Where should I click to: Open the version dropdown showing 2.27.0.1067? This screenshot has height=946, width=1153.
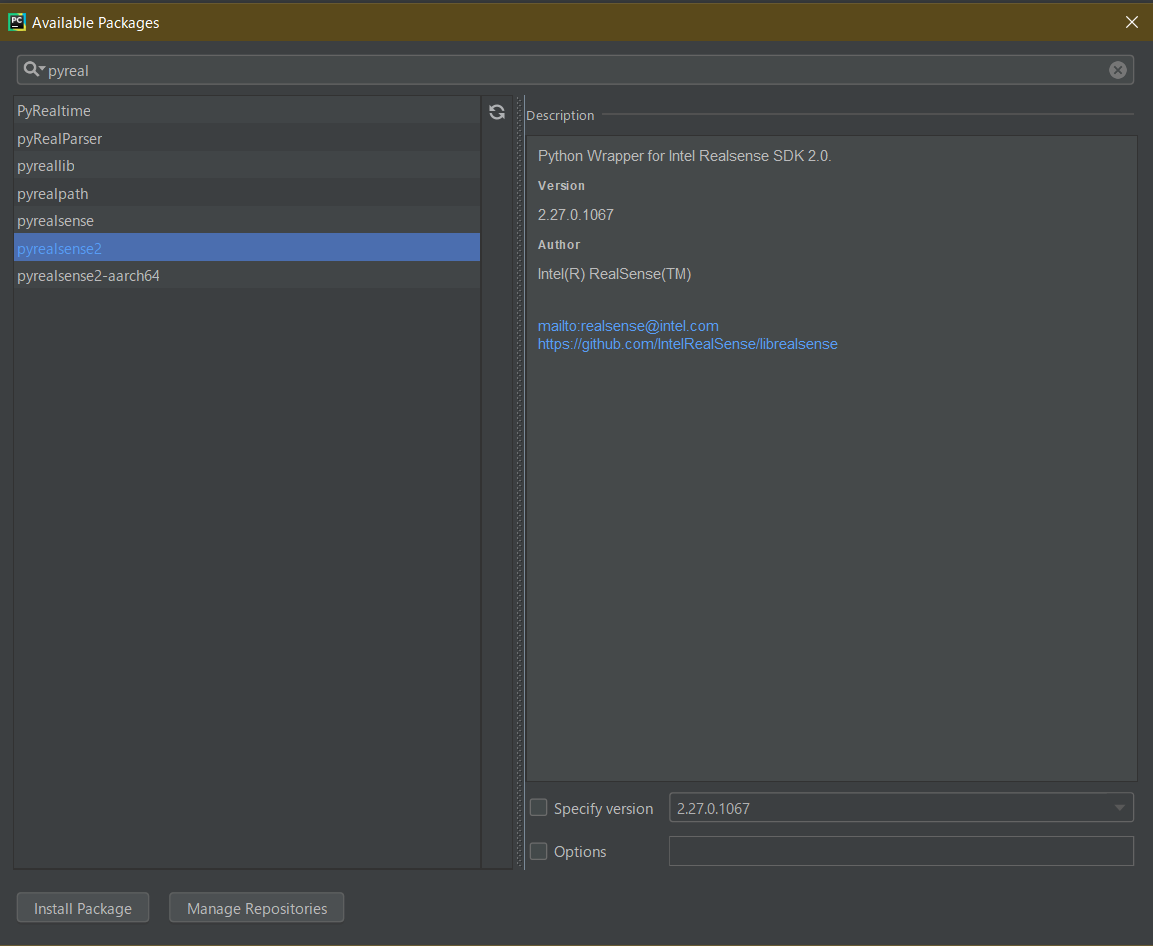tap(1120, 807)
